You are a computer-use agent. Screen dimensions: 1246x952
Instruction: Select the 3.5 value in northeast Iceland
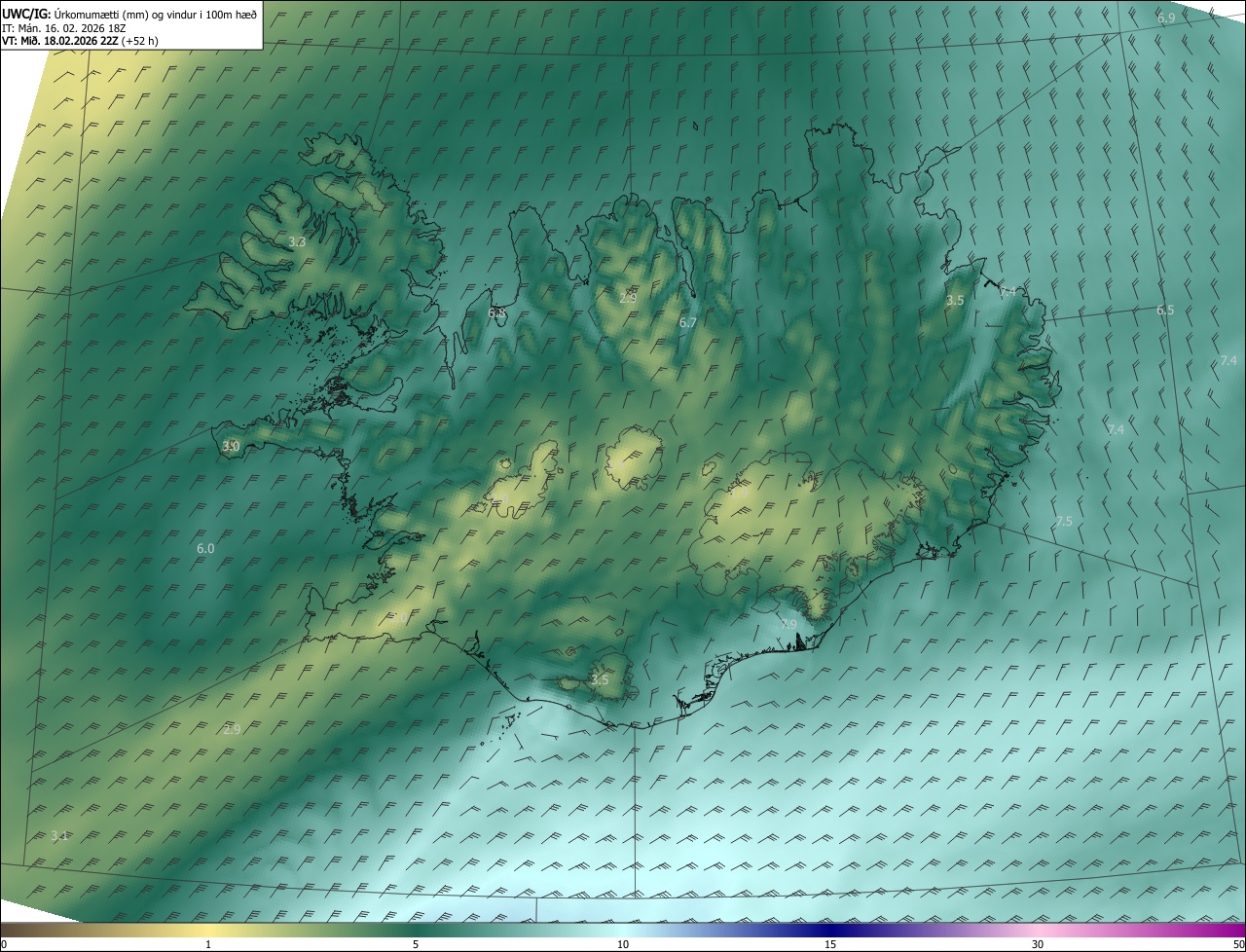[955, 301]
